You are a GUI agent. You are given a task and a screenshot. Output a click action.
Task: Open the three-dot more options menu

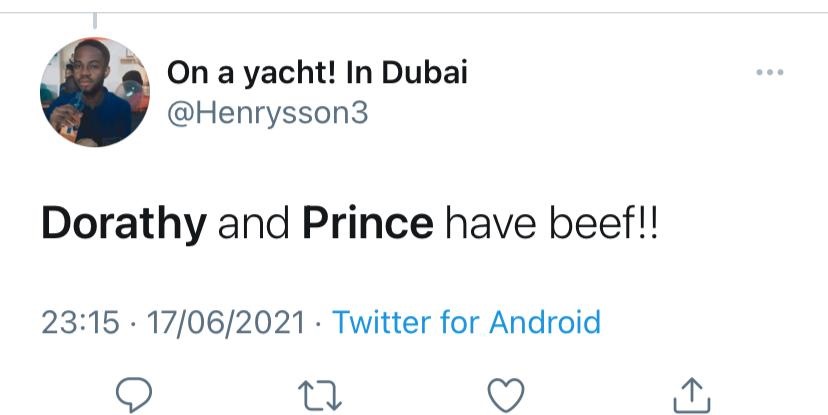[x=769, y=74]
